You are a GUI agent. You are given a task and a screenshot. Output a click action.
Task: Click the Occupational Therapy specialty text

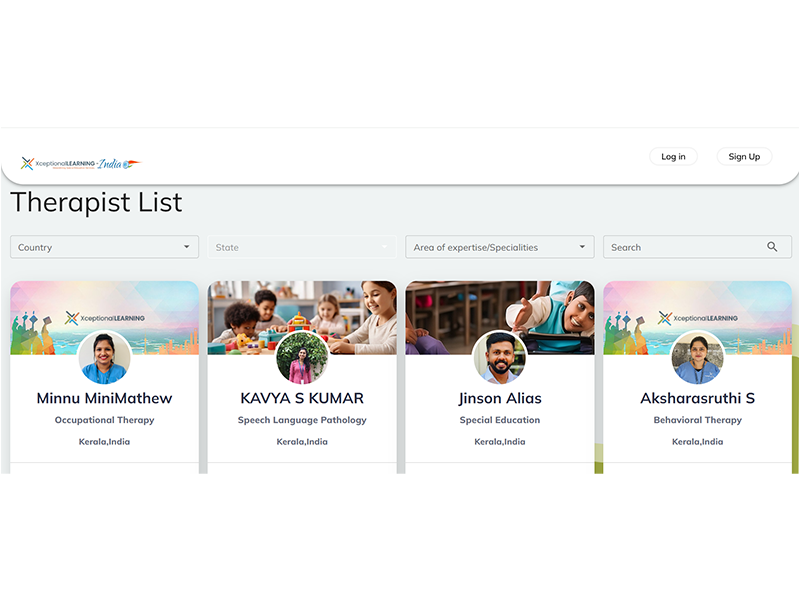coord(104,420)
